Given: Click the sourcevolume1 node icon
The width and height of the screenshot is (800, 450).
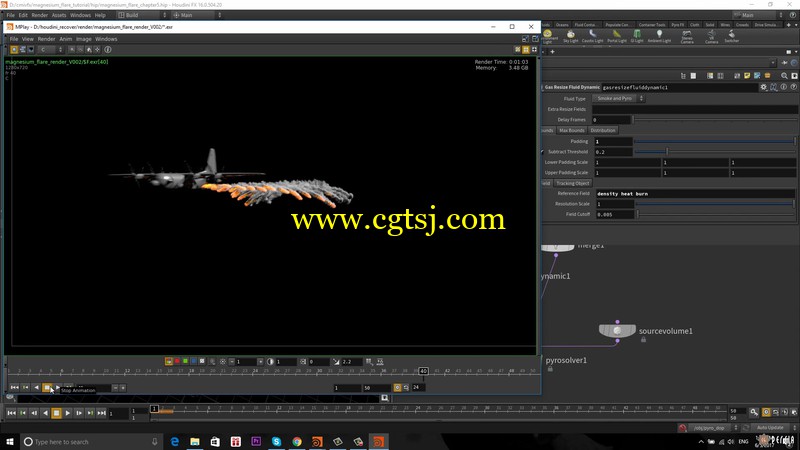Looking at the screenshot, I should (x=617, y=331).
